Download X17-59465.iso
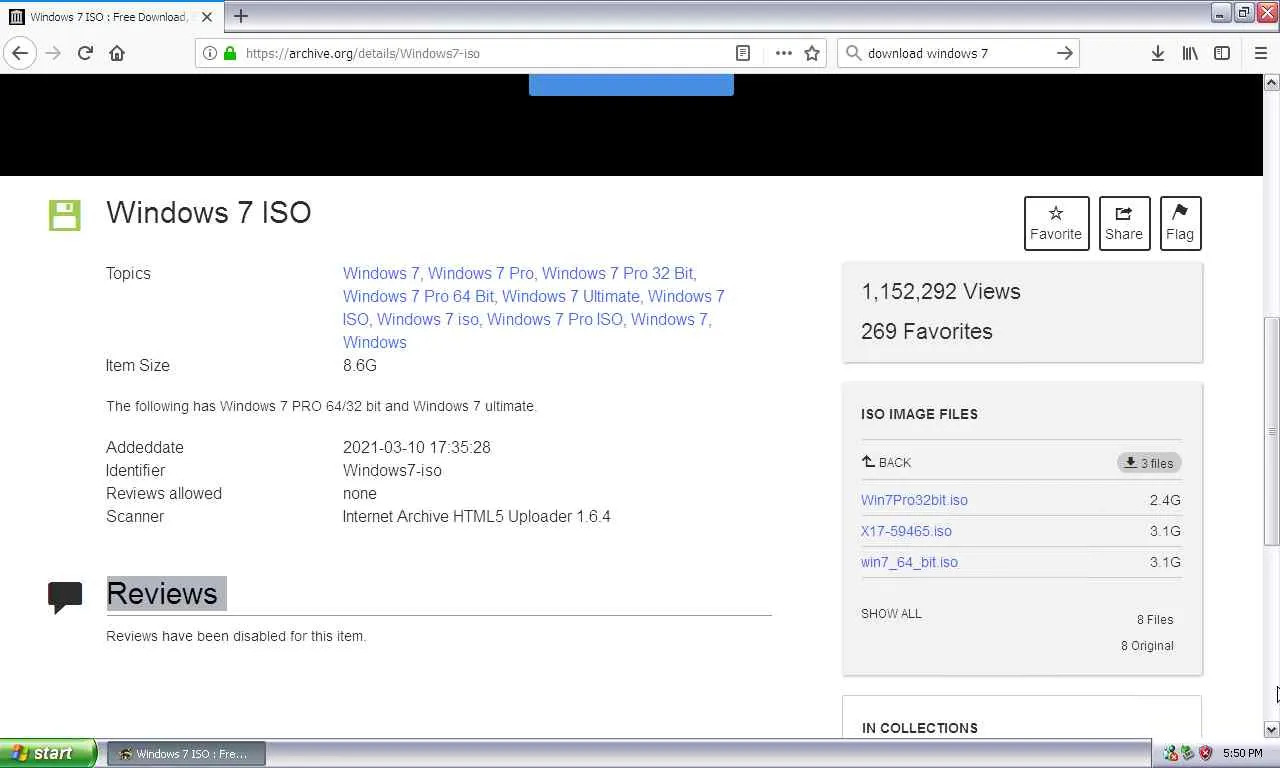The image size is (1280, 768). point(906,531)
